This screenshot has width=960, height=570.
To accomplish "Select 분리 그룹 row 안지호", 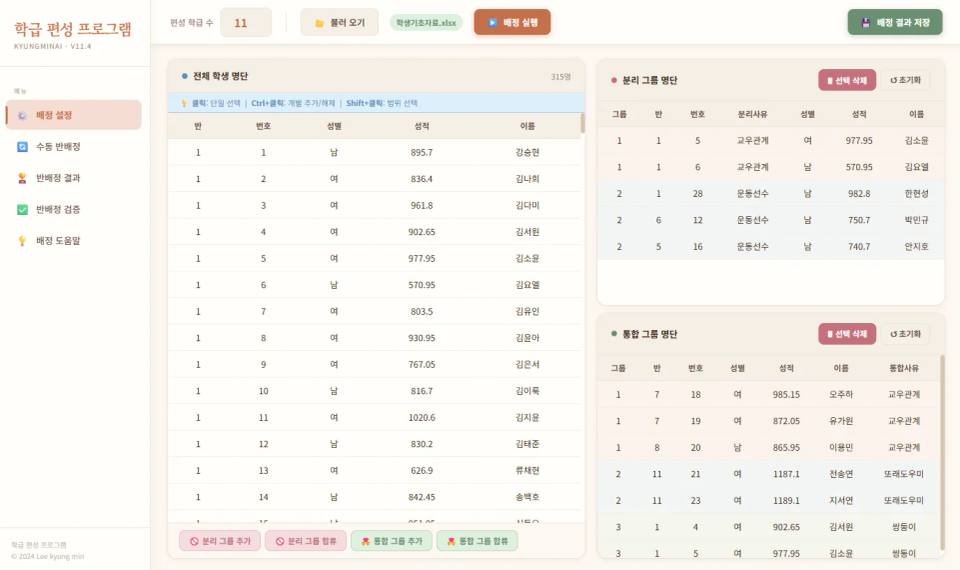I will pyautogui.click(x=770, y=247).
